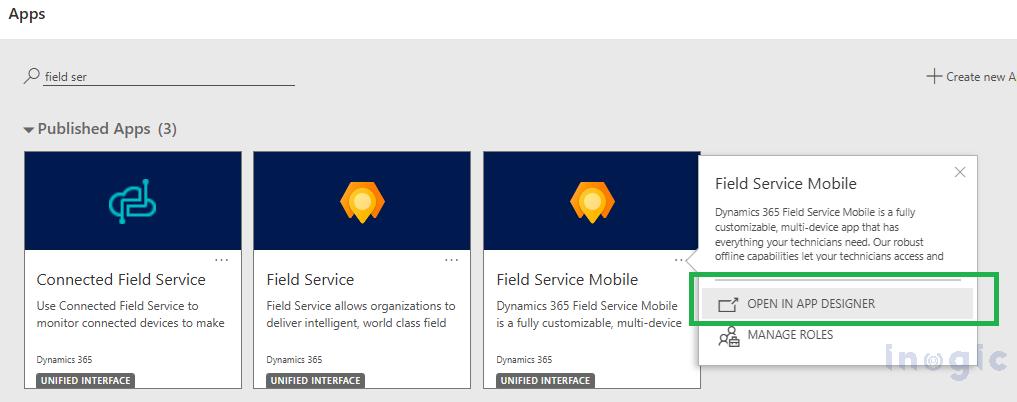Click the Apps page heading
The width and height of the screenshot is (1017, 402).
27,14
